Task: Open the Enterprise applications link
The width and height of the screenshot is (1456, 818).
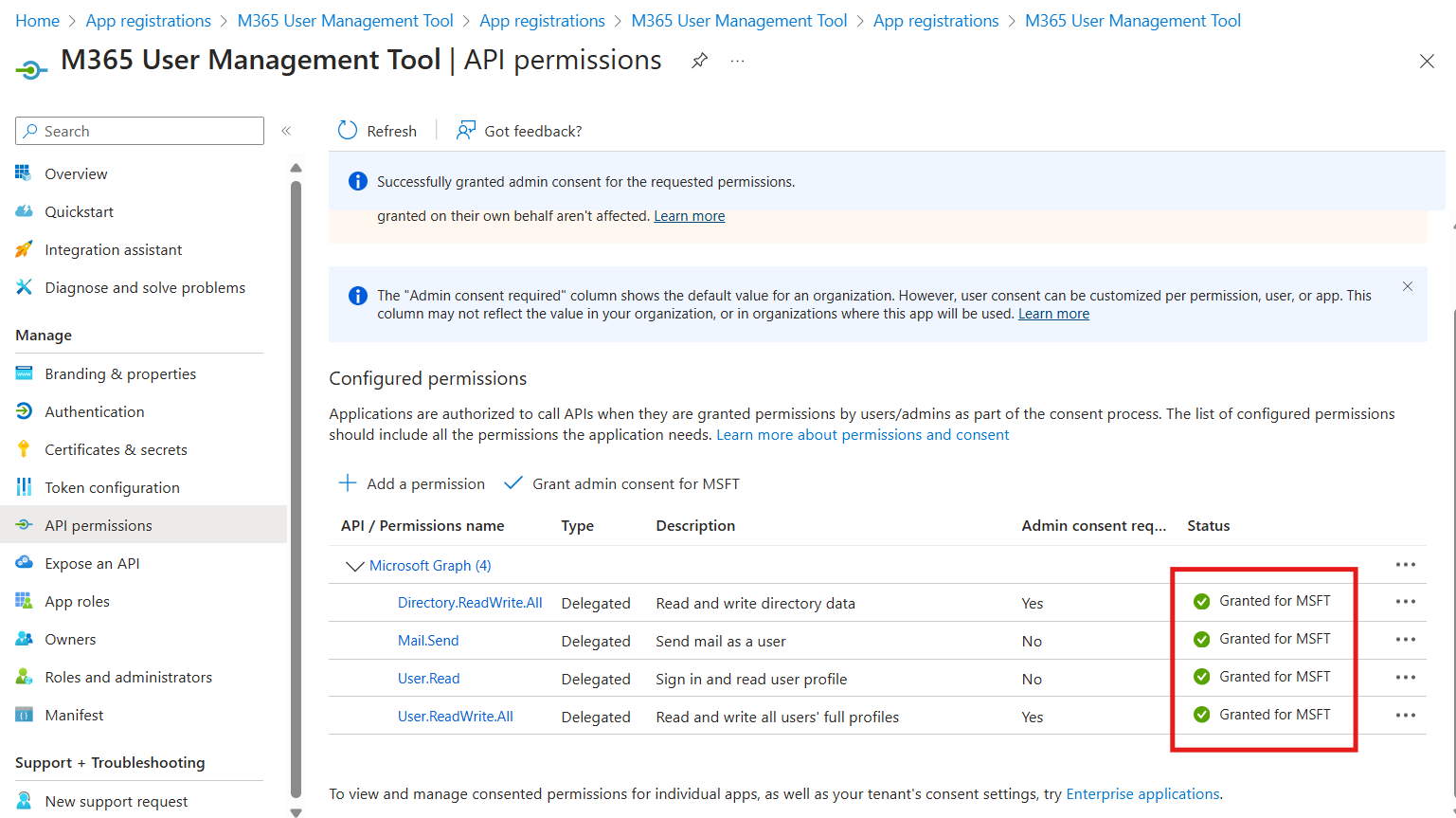Action: point(1143,793)
